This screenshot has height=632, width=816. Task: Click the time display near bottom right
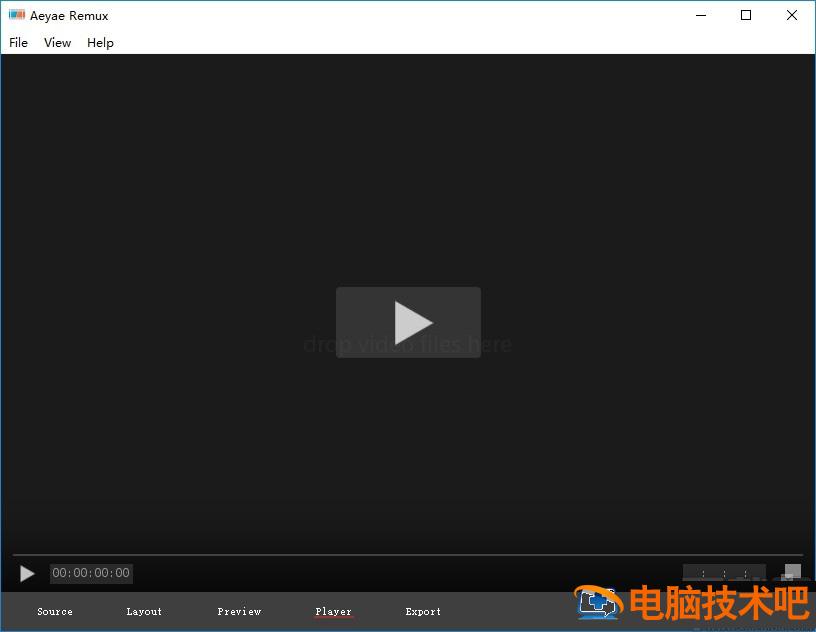pos(723,573)
